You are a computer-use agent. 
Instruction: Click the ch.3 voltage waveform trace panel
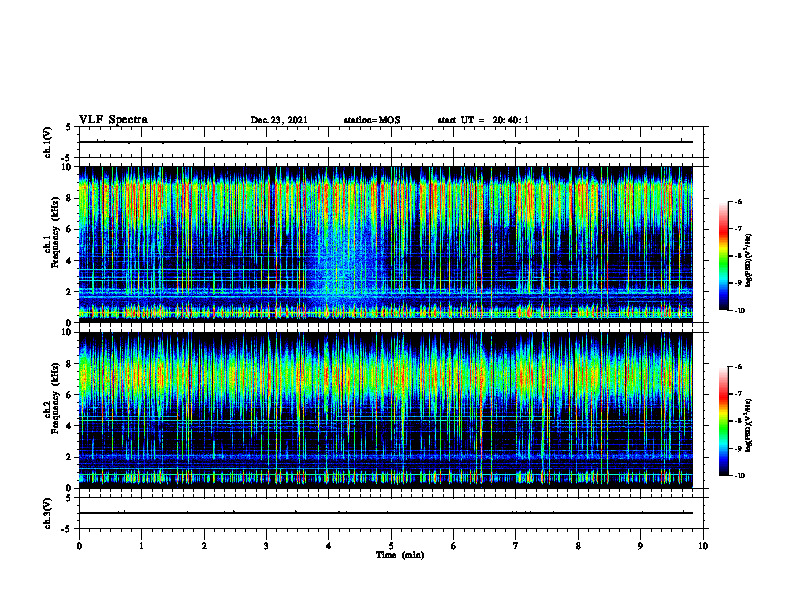tap(391, 513)
